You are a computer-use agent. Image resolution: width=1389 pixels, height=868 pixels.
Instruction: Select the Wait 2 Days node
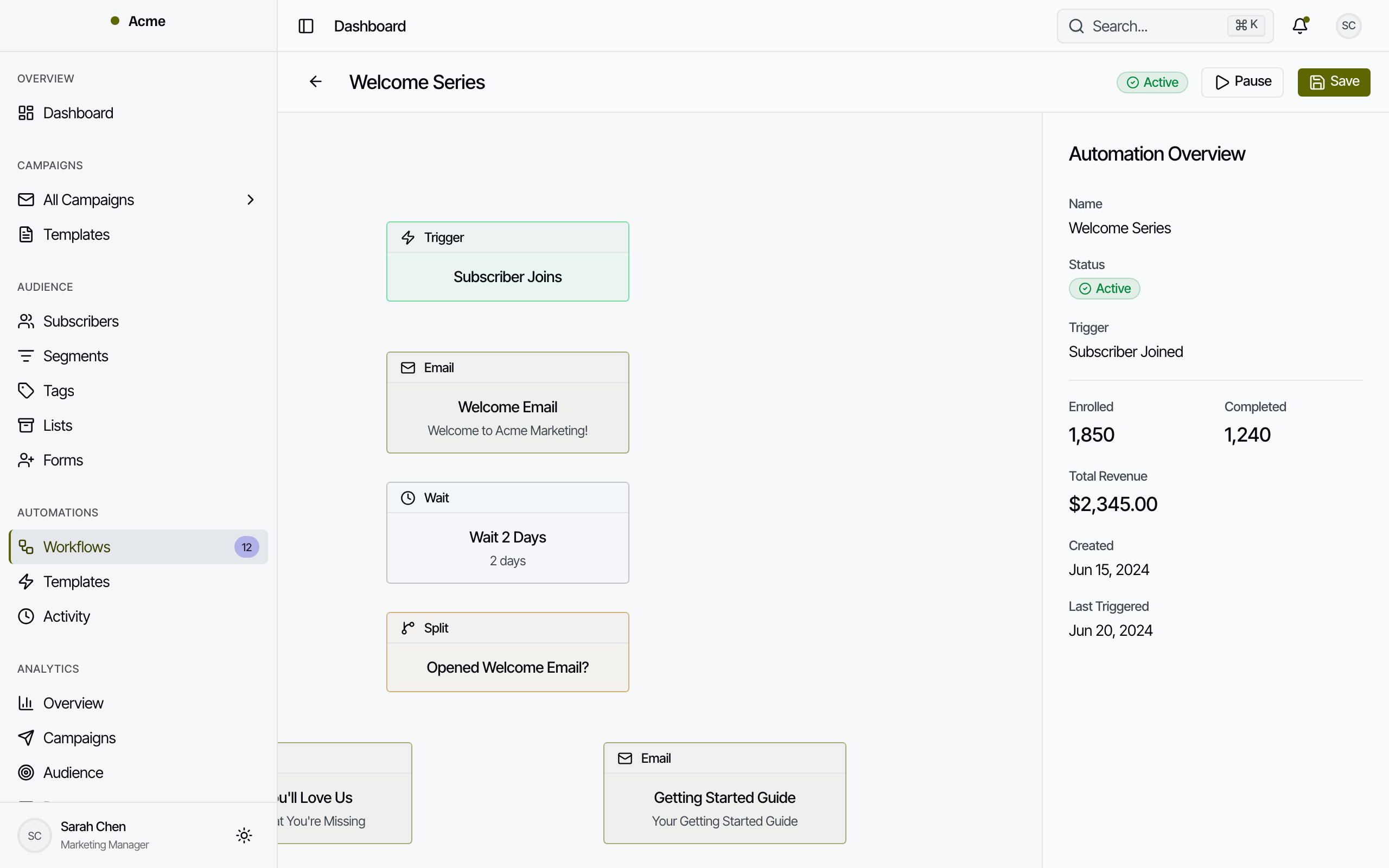[507, 533]
